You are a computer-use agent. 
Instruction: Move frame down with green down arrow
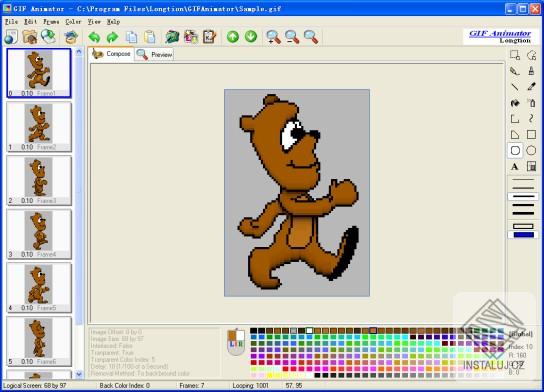click(251, 36)
